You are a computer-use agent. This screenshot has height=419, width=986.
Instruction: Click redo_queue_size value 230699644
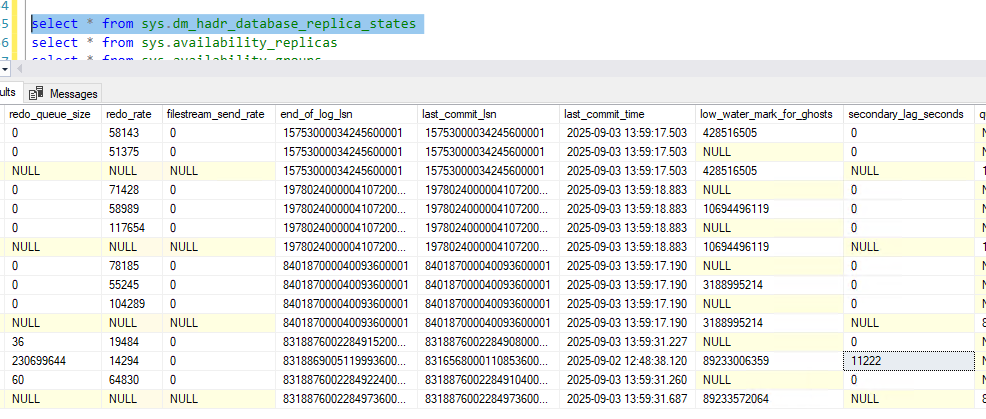click(54, 361)
